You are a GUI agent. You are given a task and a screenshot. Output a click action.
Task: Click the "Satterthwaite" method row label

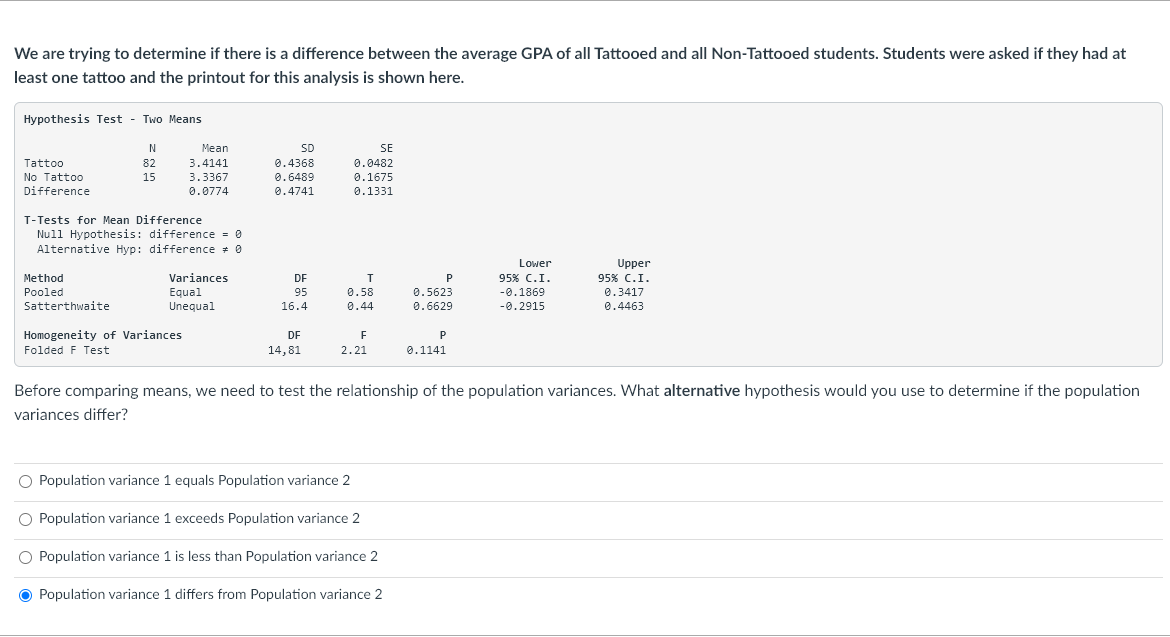(x=66, y=306)
